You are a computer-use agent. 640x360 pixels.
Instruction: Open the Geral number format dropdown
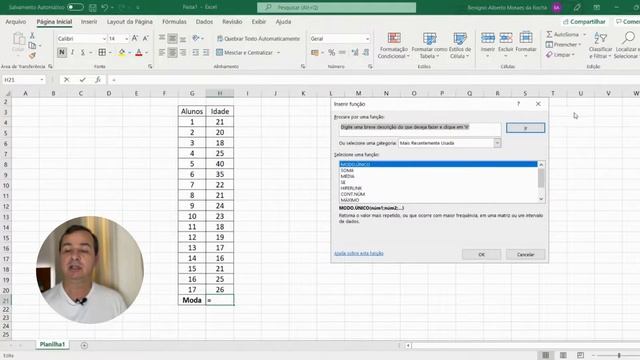pos(367,39)
